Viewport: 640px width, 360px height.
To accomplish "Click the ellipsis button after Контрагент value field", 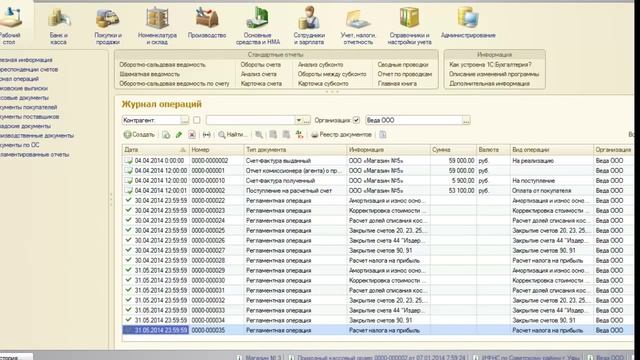I will pos(307,120).
